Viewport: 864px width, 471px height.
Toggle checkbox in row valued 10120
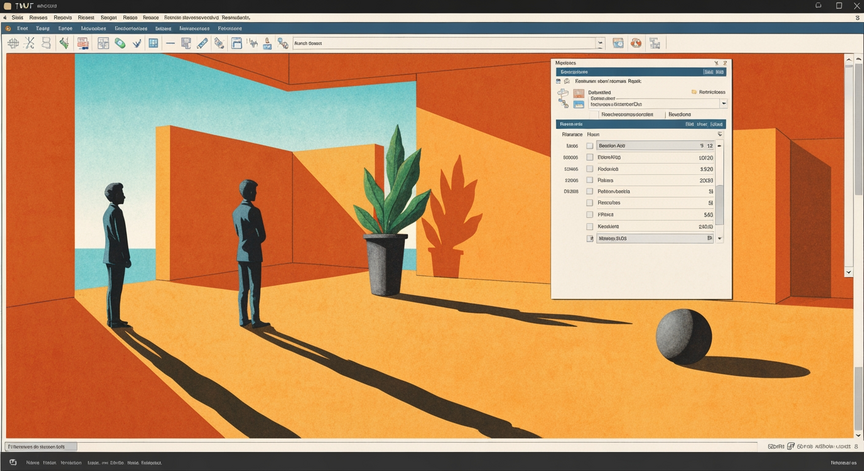(x=590, y=158)
